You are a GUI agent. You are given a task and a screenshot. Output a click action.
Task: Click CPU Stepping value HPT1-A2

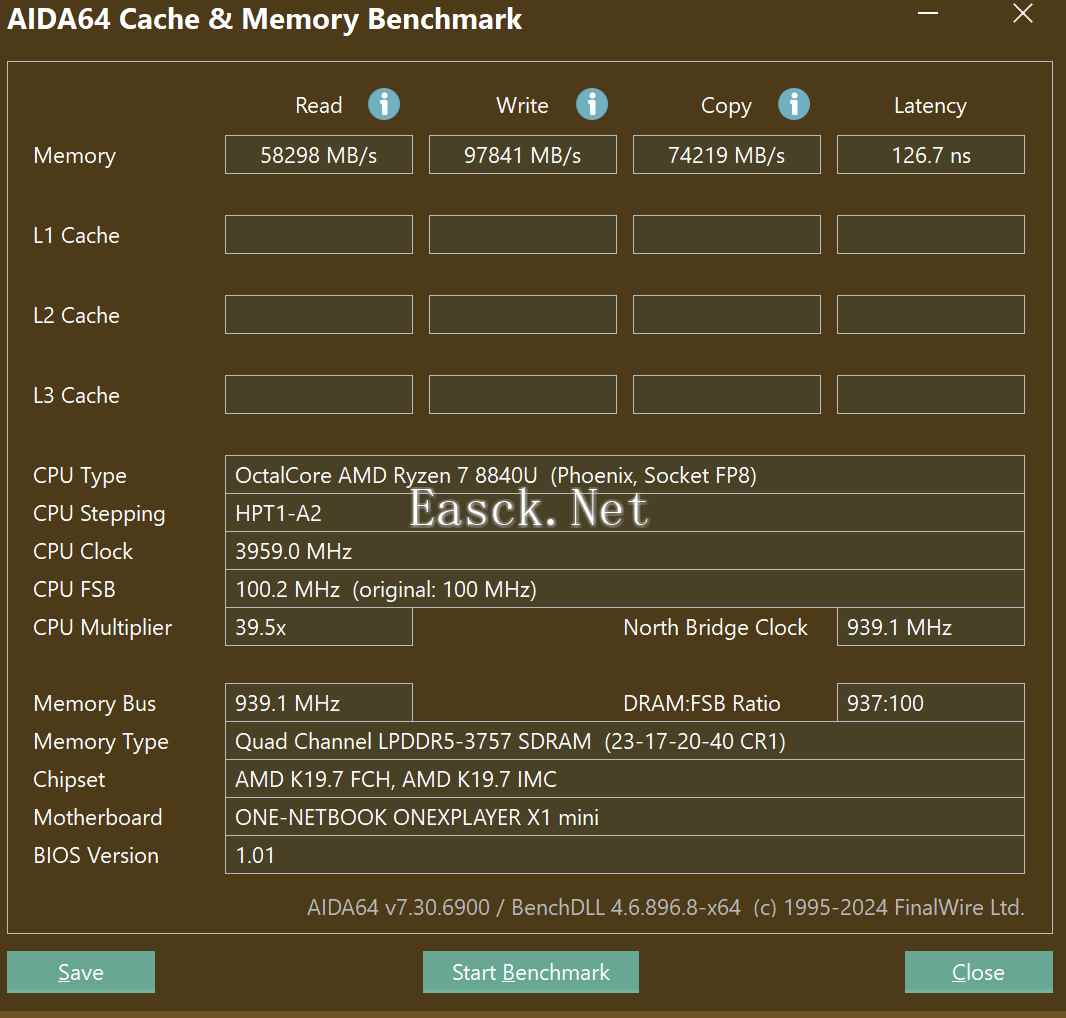pyautogui.click(x=625, y=513)
